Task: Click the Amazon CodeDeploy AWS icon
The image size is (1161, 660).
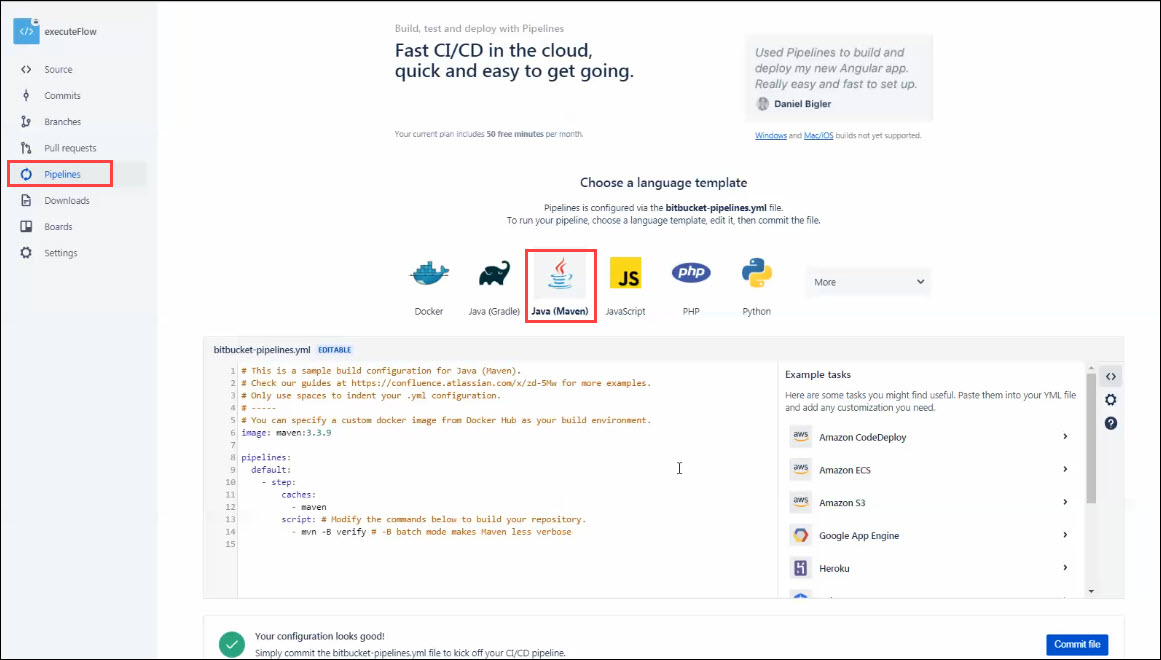Action: point(800,437)
